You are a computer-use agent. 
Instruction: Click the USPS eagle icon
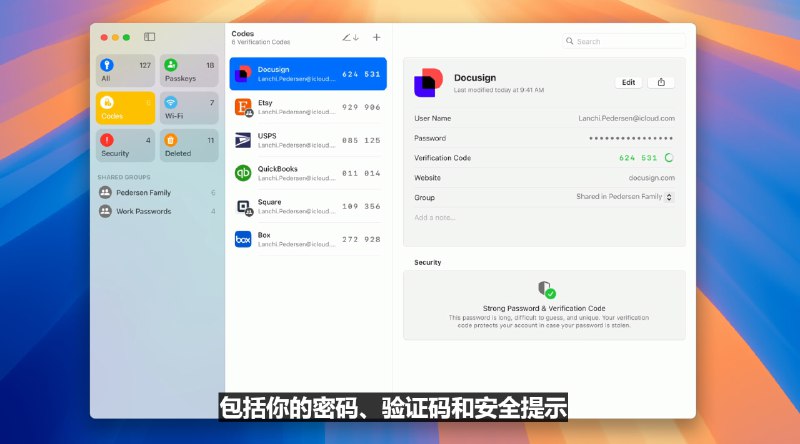pos(243,140)
